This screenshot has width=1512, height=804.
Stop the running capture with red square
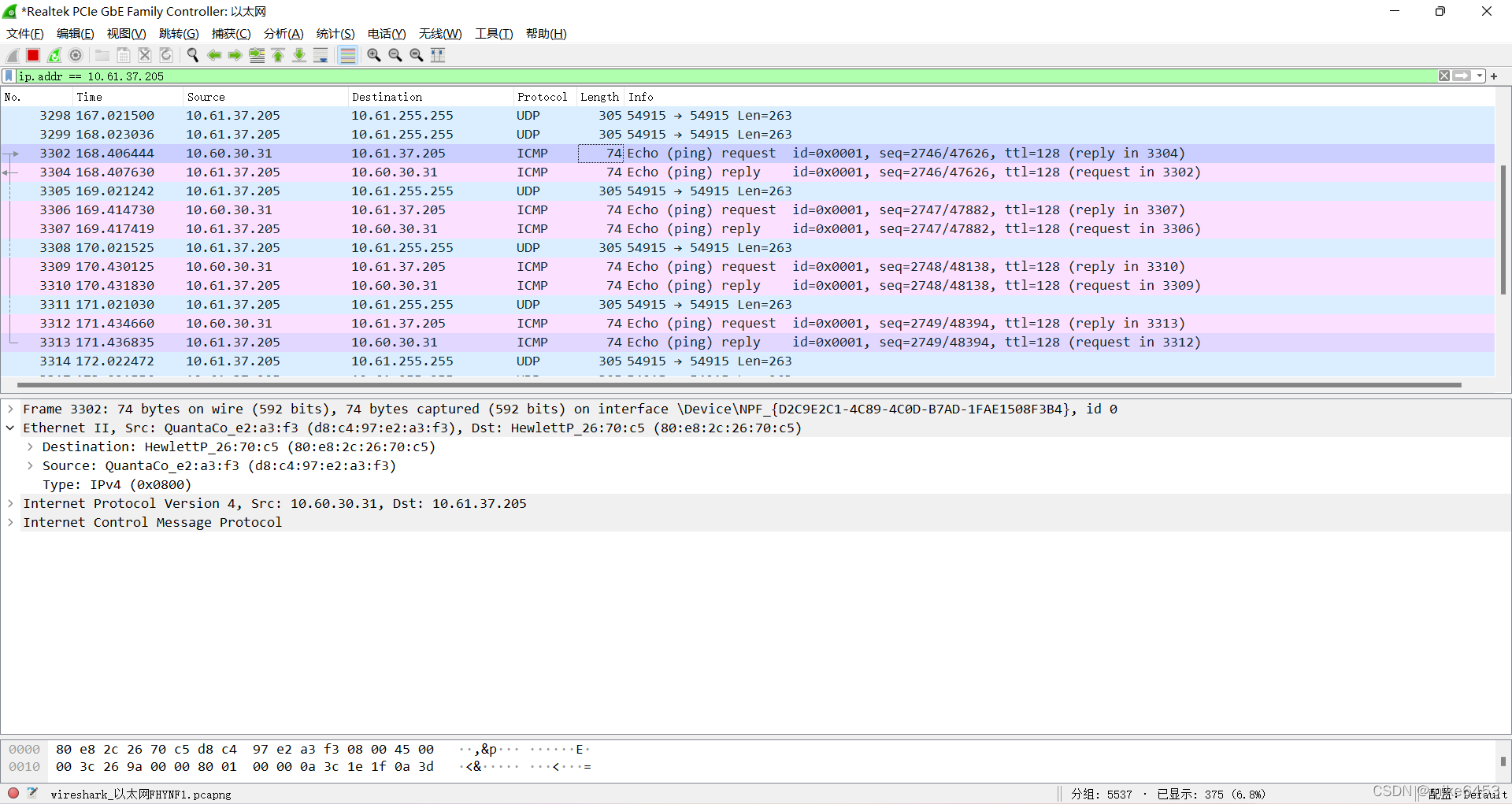click(33, 55)
